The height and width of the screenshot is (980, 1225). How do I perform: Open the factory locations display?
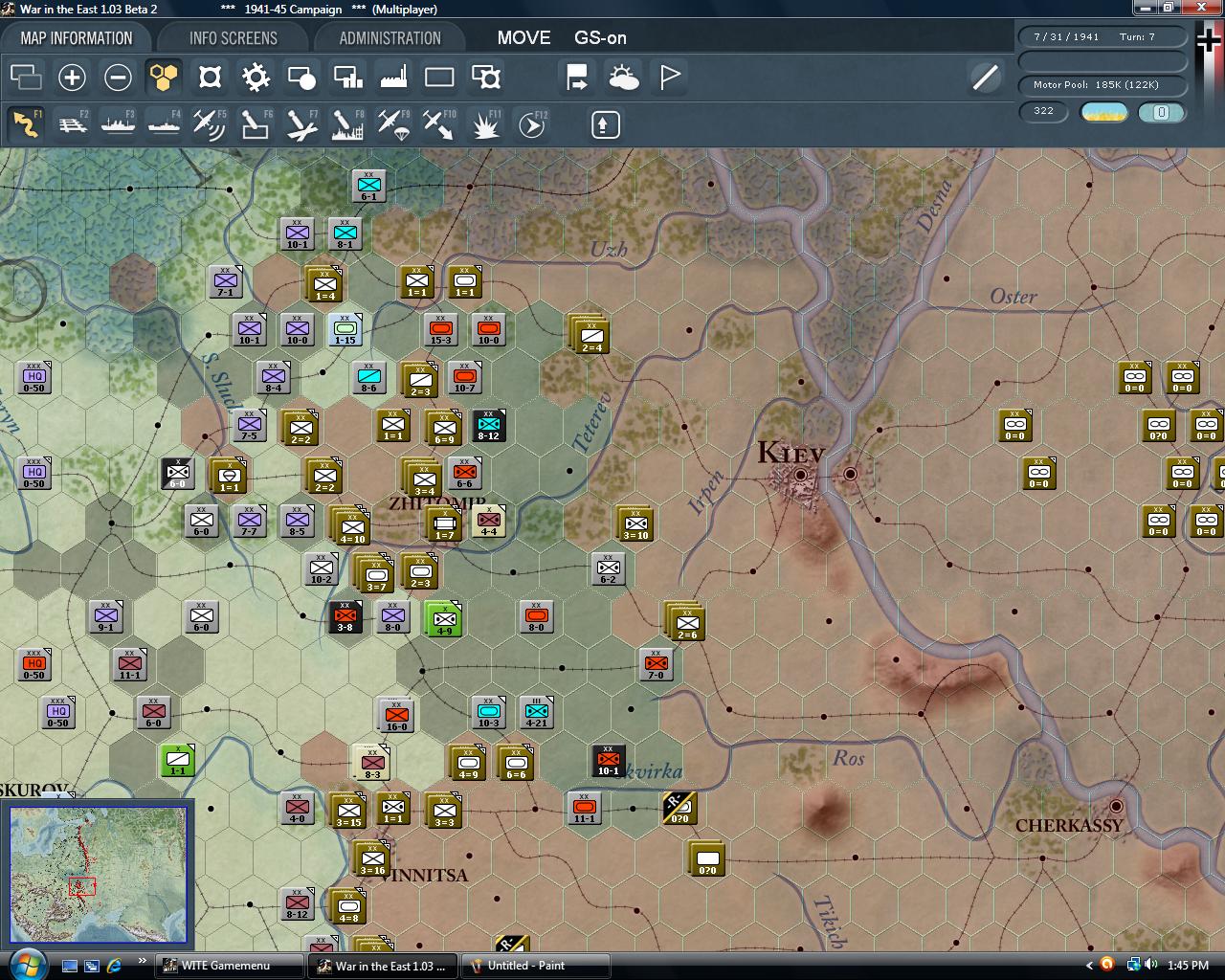coord(393,77)
